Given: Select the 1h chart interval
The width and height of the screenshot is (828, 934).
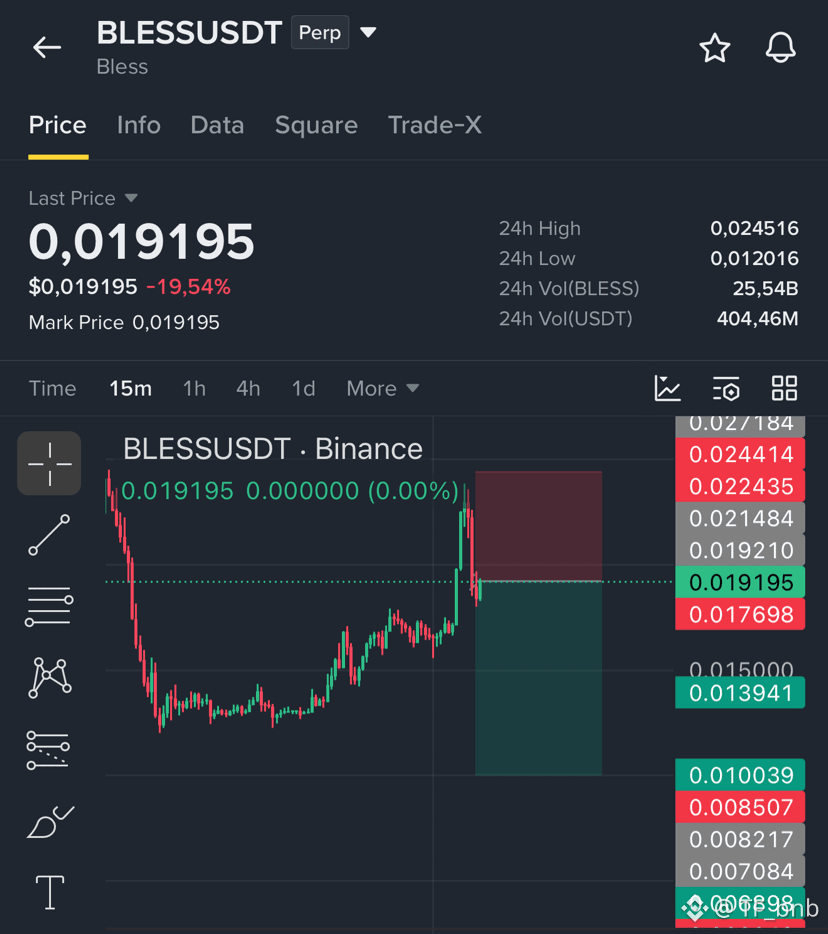Looking at the screenshot, I should coord(194,388).
